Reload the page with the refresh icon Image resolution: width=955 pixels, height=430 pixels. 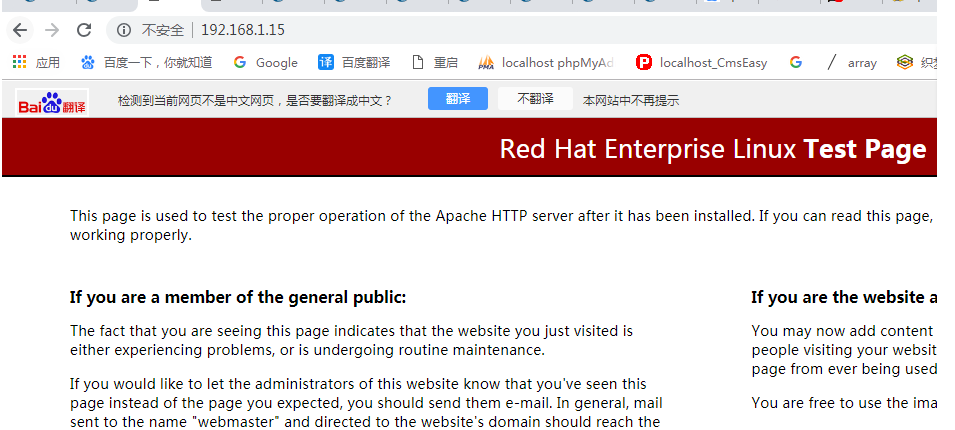84,29
